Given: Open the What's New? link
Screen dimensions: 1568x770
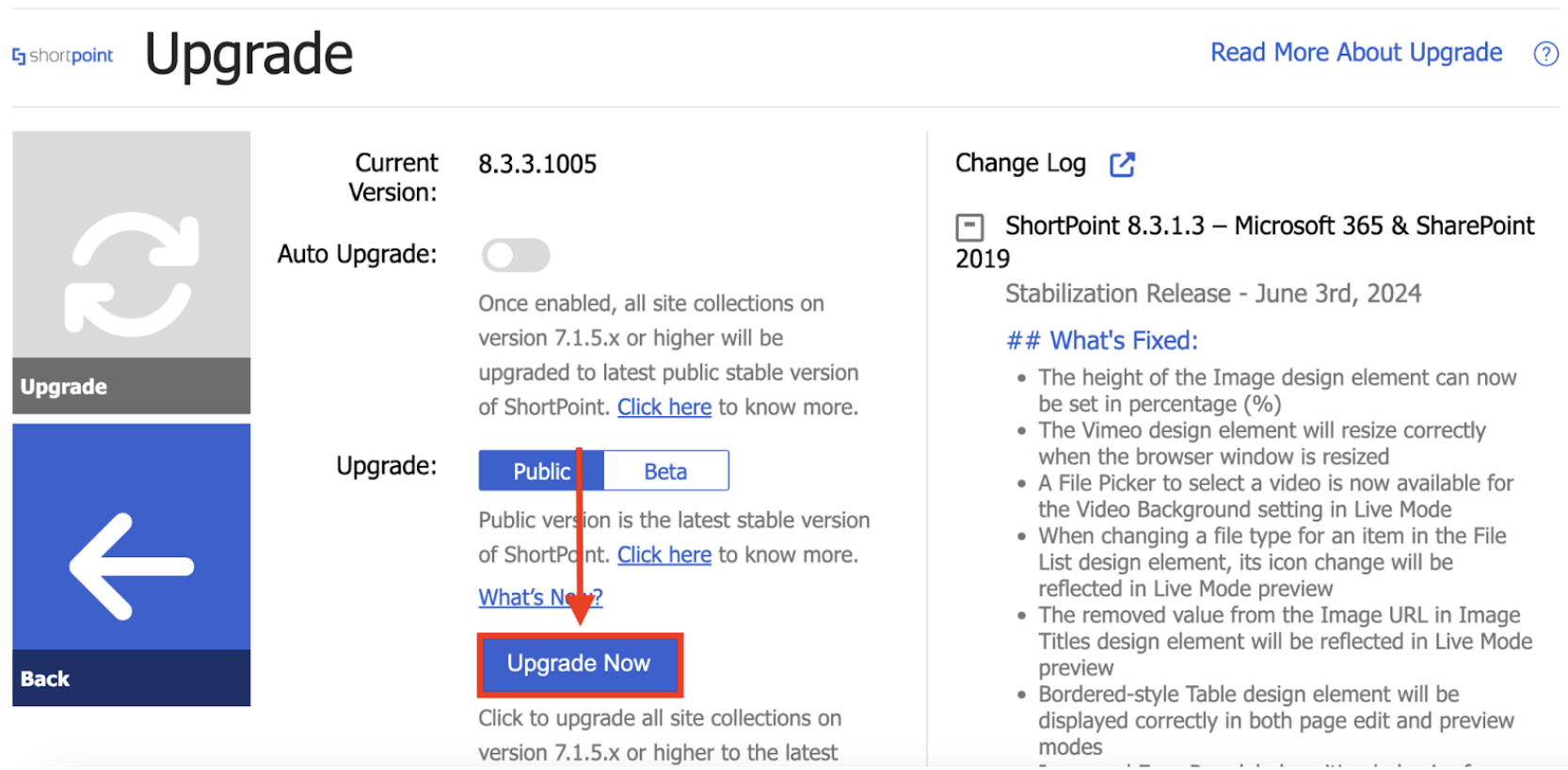Looking at the screenshot, I should [540, 597].
